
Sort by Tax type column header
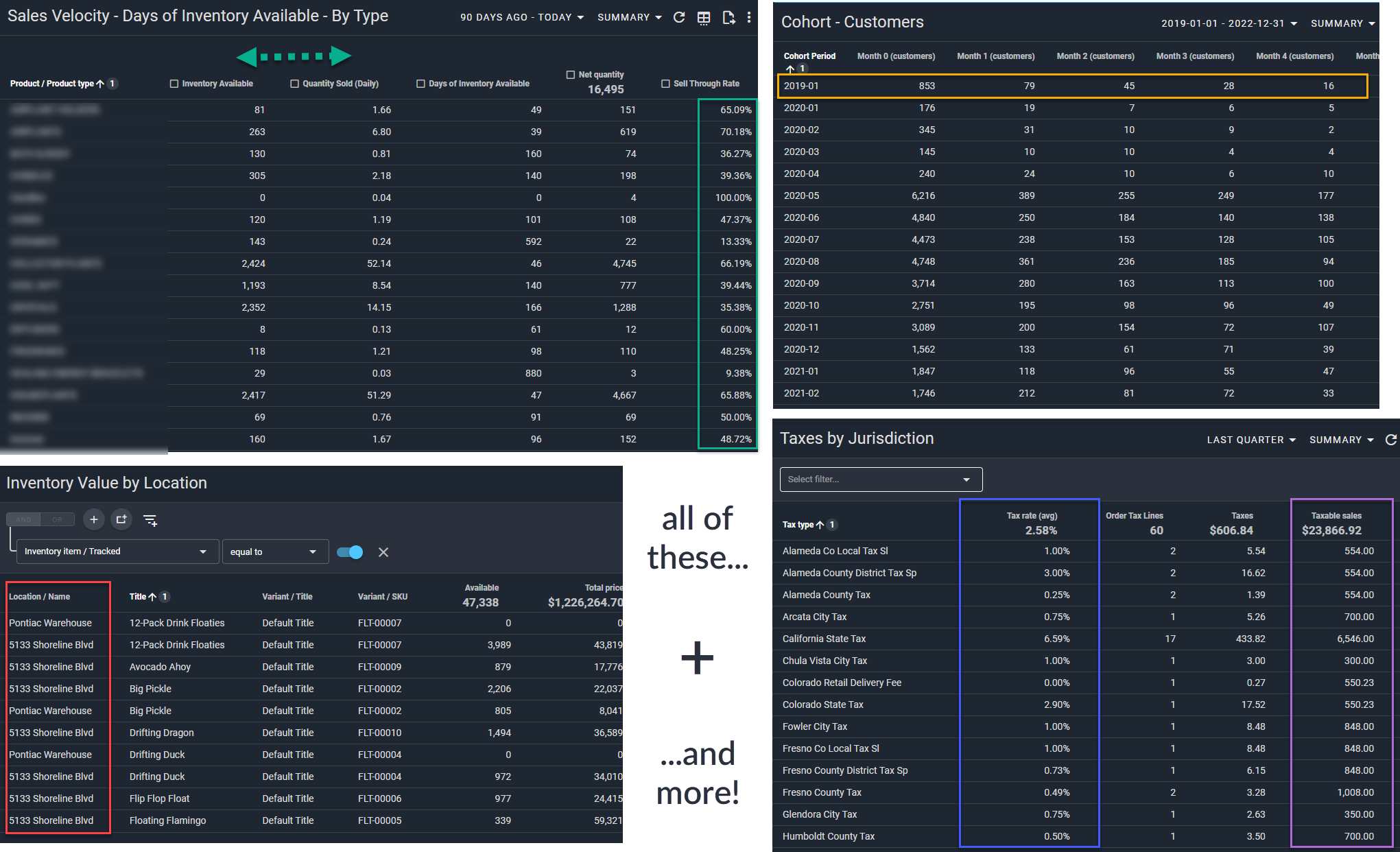click(x=799, y=525)
